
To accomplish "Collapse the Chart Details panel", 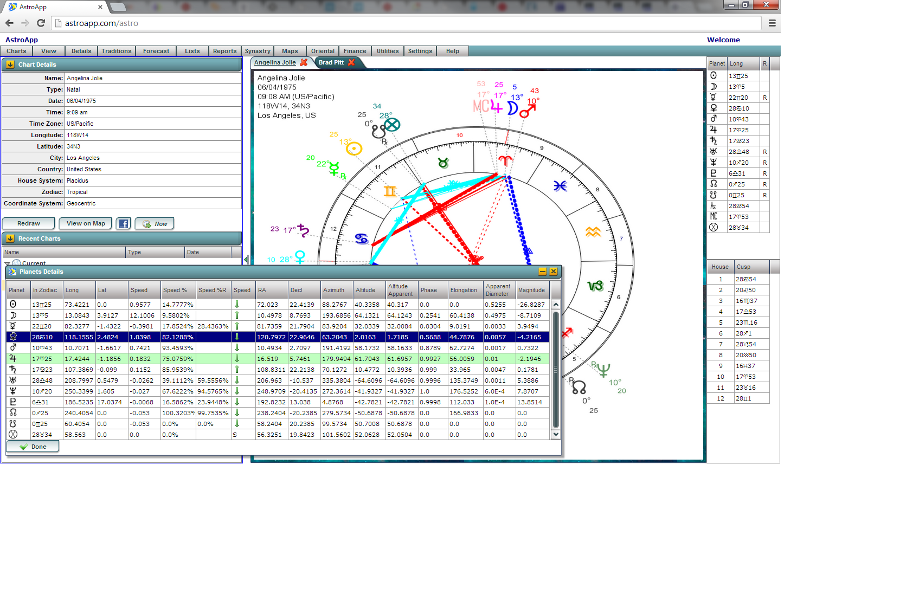I will click(9, 65).
